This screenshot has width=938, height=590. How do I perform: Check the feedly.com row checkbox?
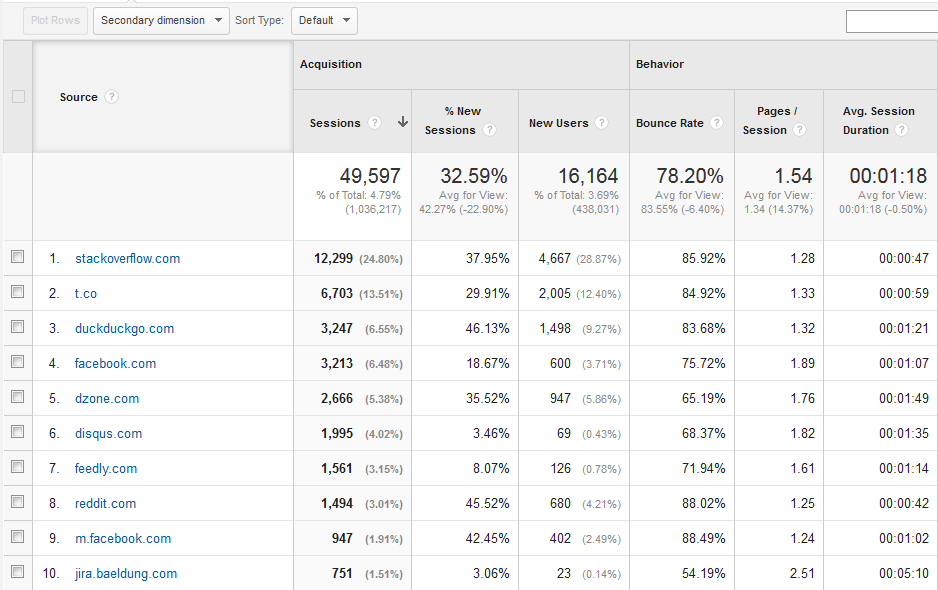click(18, 467)
